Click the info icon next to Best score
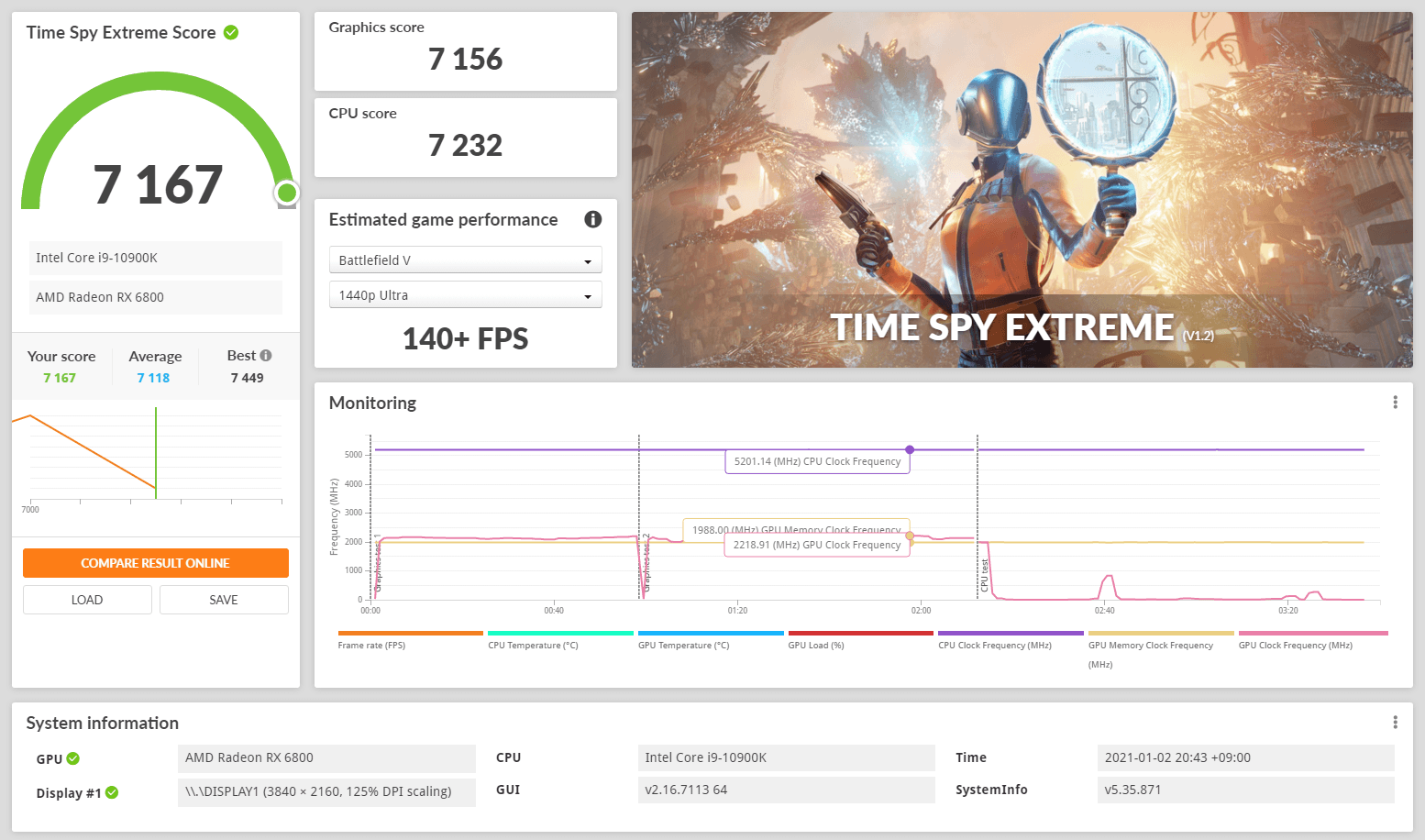Image resolution: width=1425 pixels, height=840 pixels. click(x=266, y=356)
